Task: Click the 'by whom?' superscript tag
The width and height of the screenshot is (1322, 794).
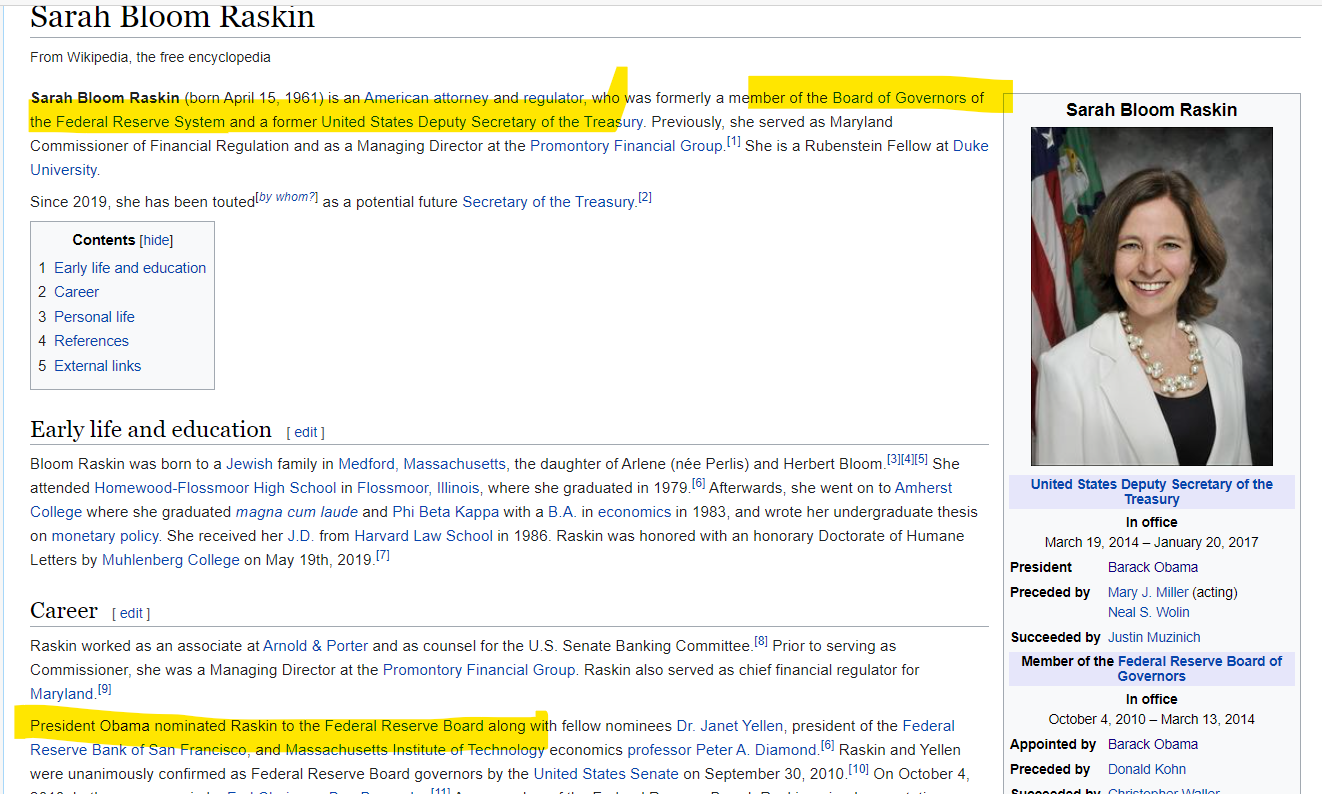Action: pos(286,197)
